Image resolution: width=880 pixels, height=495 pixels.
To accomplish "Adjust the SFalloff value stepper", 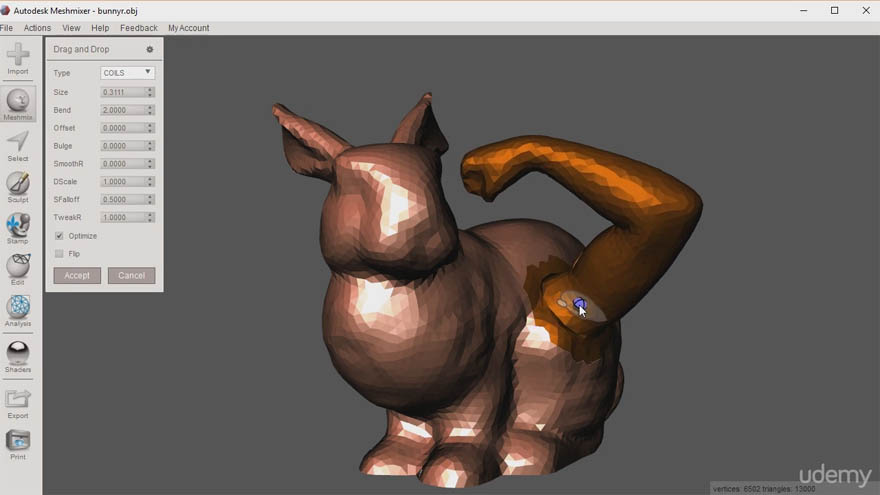I will click(x=150, y=200).
